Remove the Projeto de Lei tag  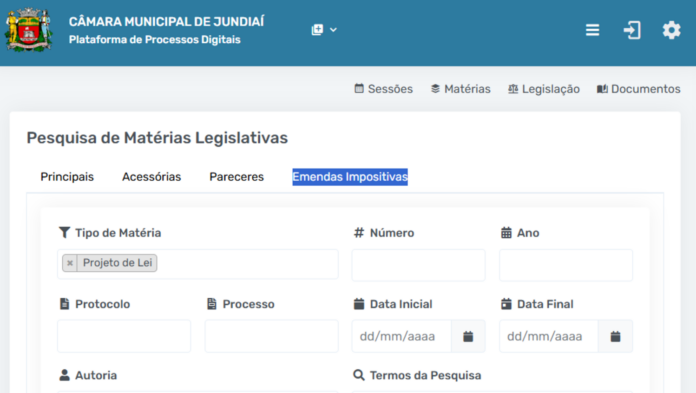70,263
